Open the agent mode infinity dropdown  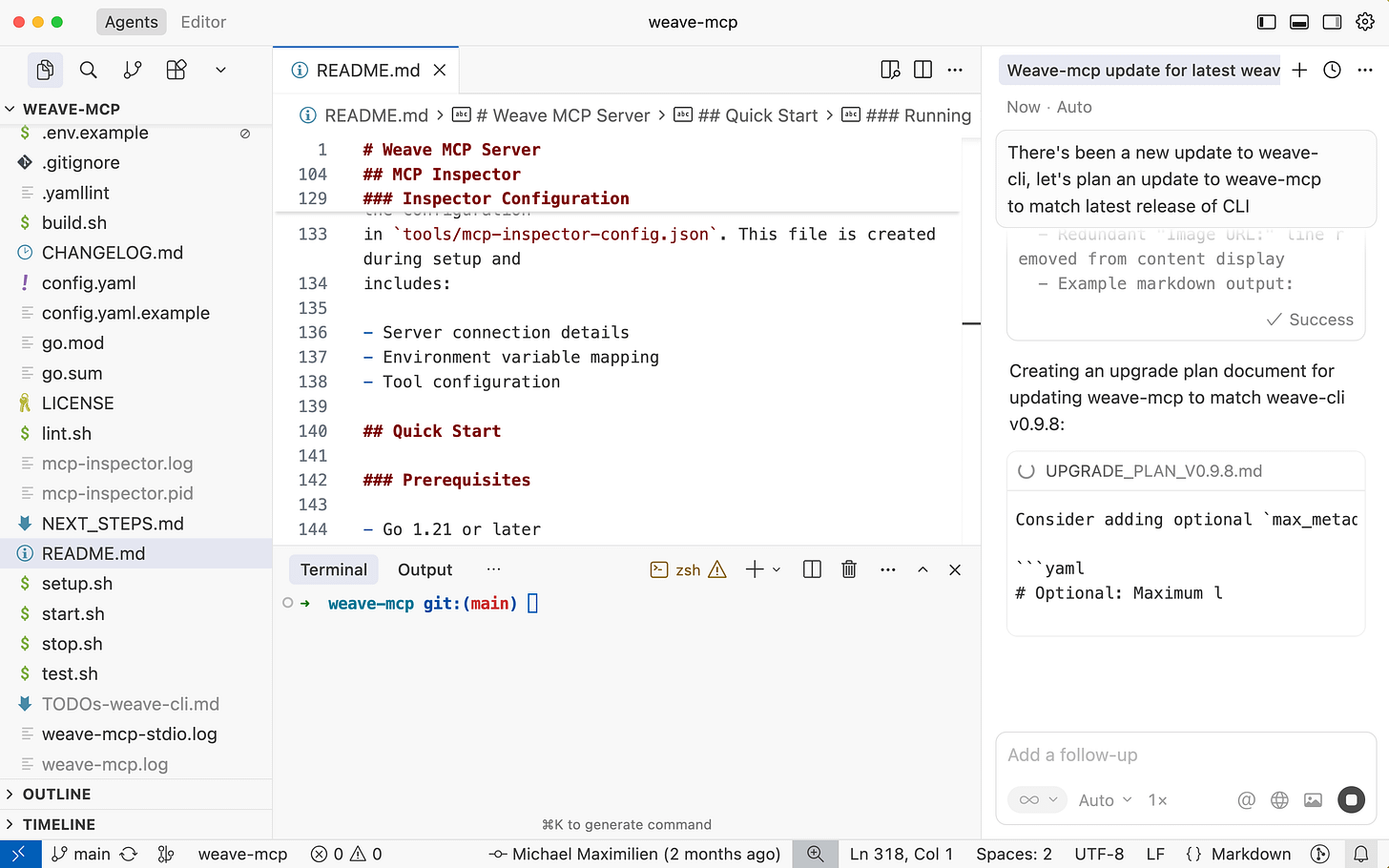point(1038,800)
